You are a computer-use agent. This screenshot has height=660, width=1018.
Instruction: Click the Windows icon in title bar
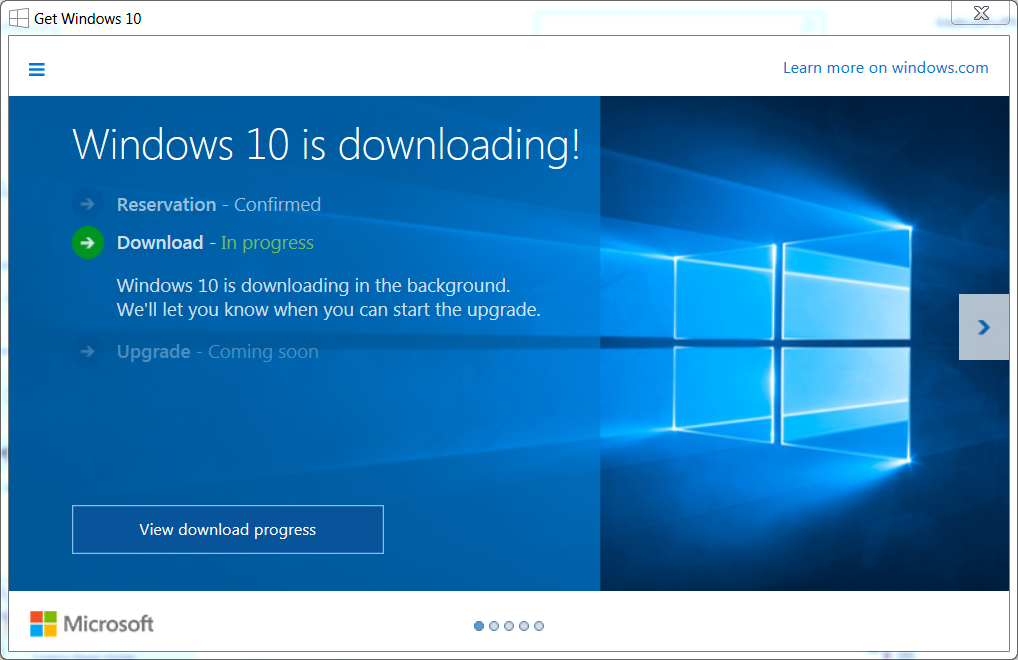(19, 18)
